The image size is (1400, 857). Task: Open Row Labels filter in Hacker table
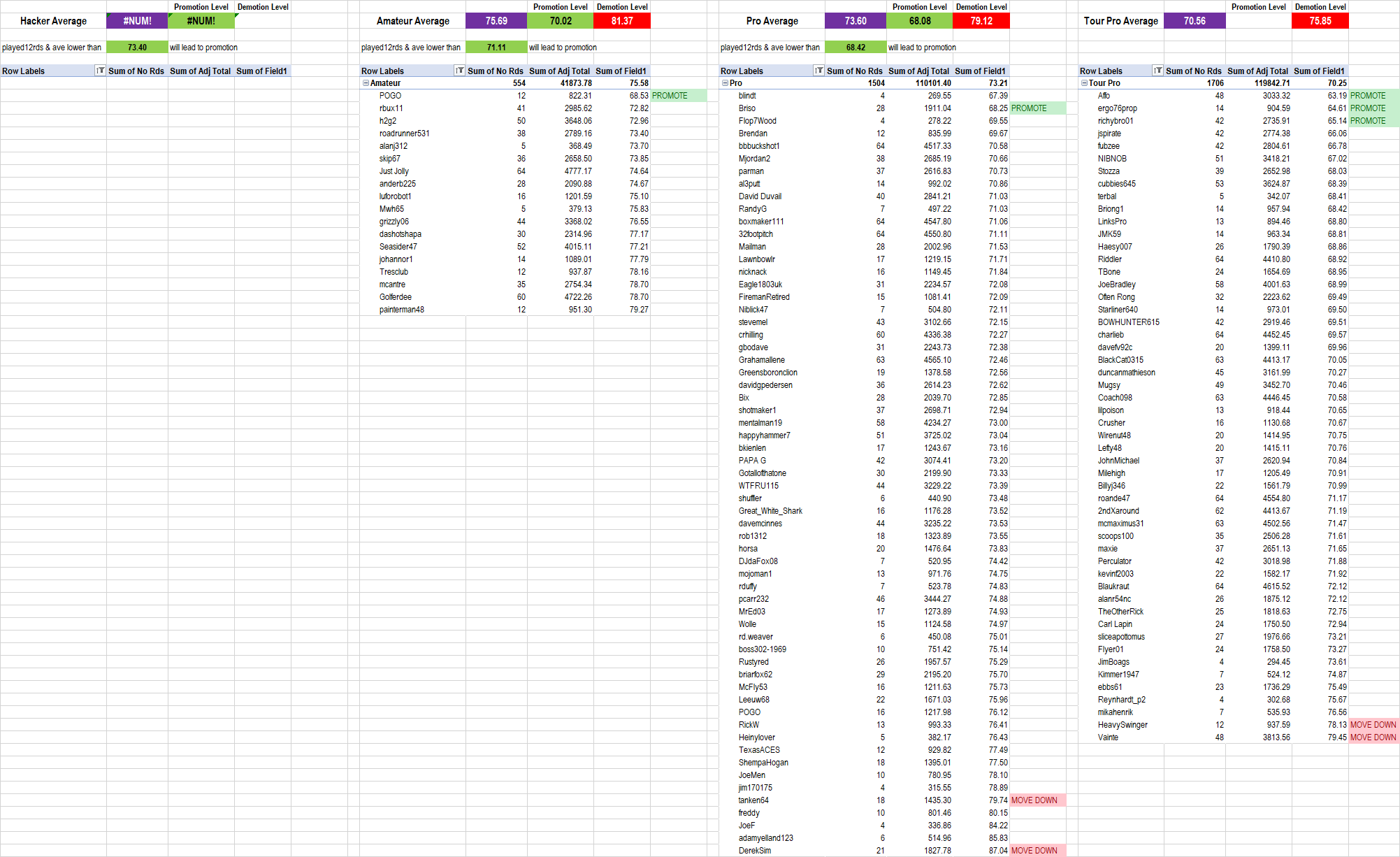(101, 71)
